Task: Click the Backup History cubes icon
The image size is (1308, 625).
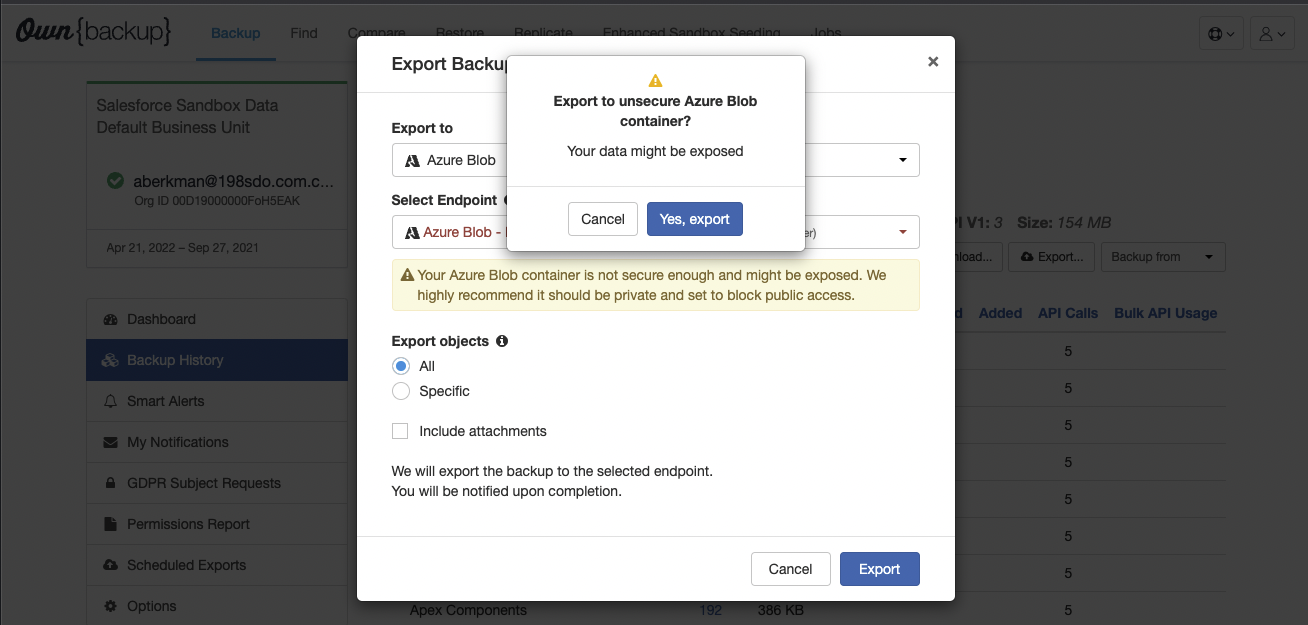Action: tap(110, 360)
